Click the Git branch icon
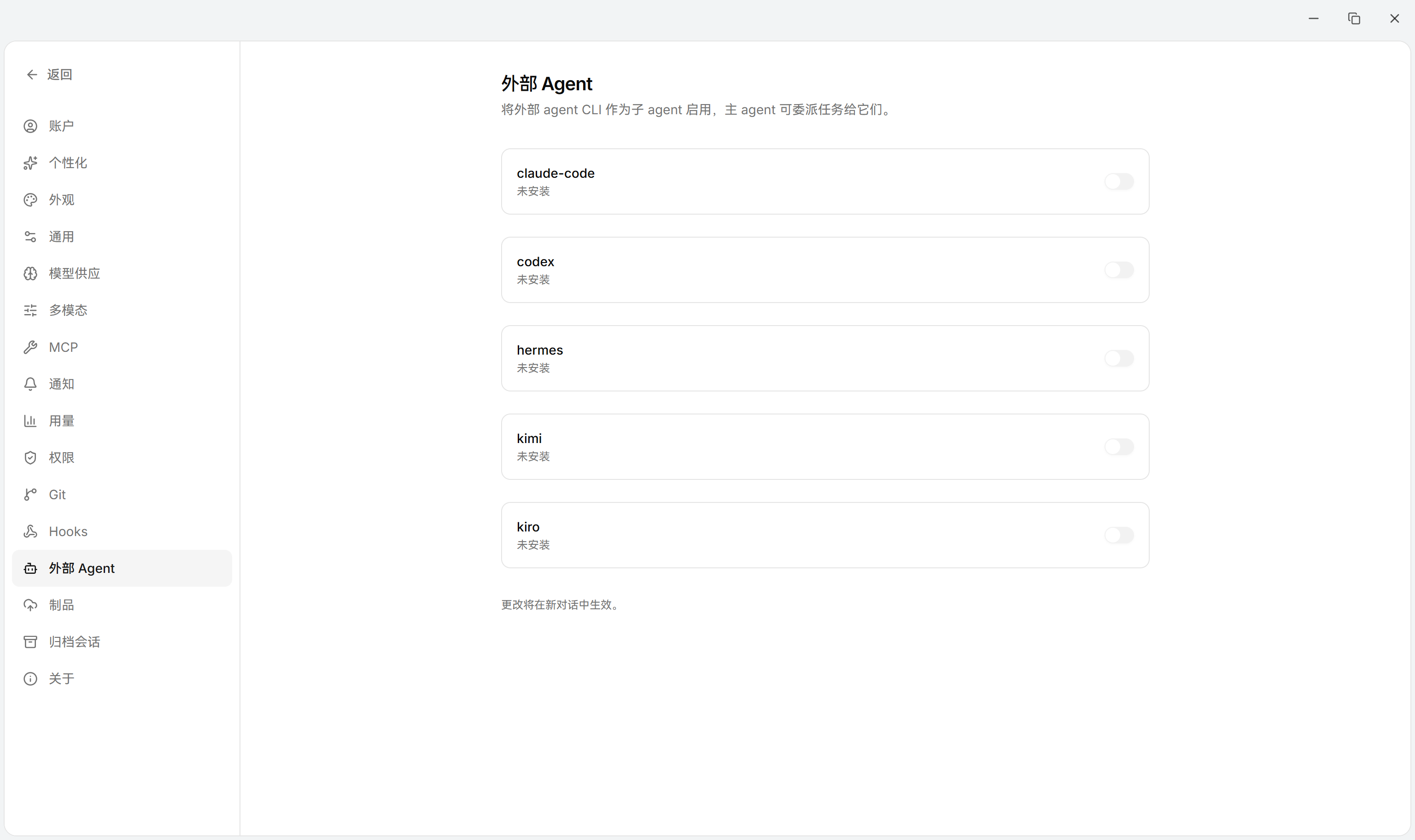Viewport: 1415px width, 840px height. (30, 494)
